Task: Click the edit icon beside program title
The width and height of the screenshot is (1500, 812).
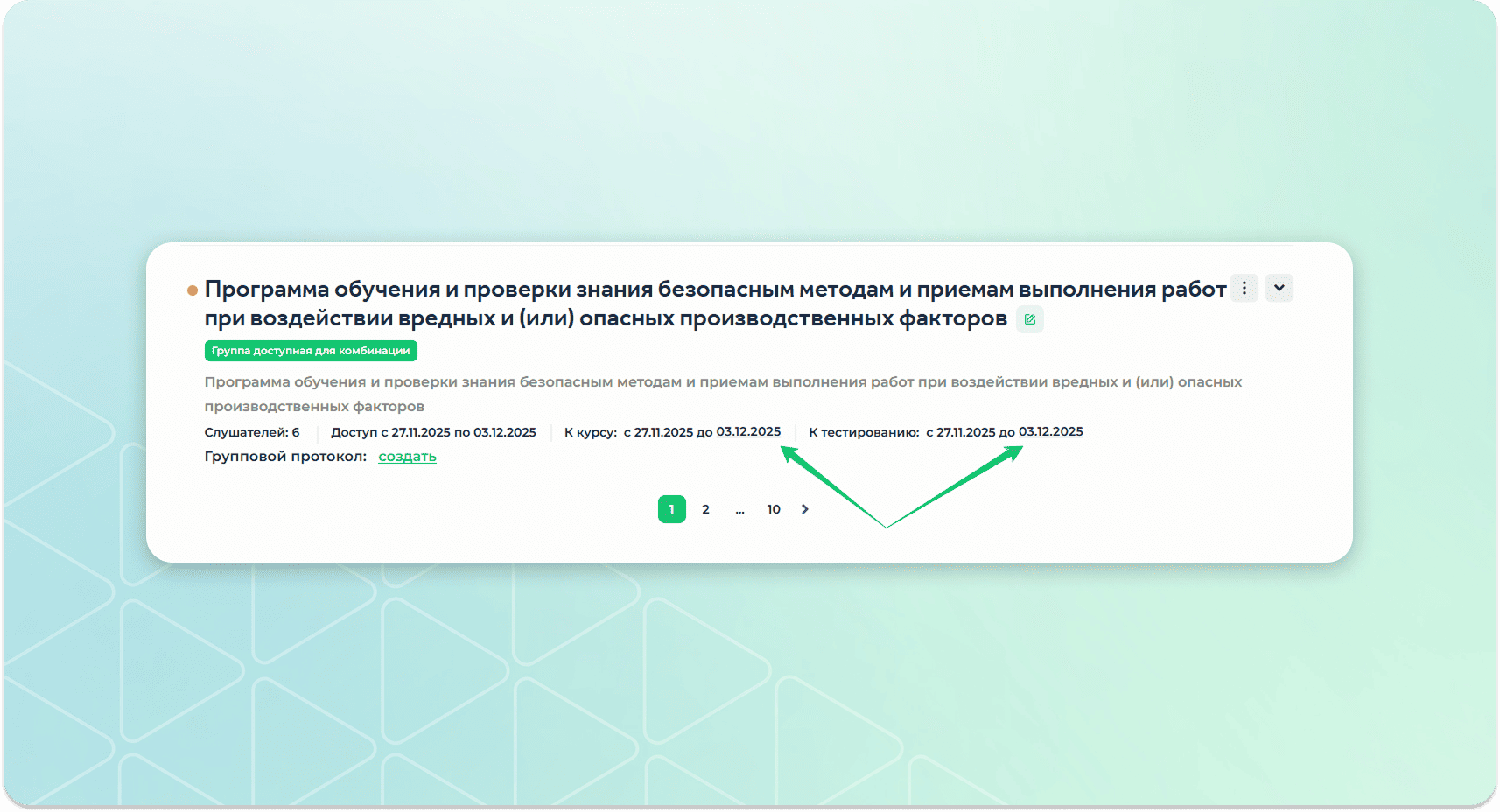Action: pyautogui.click(x=1030, y=319)
